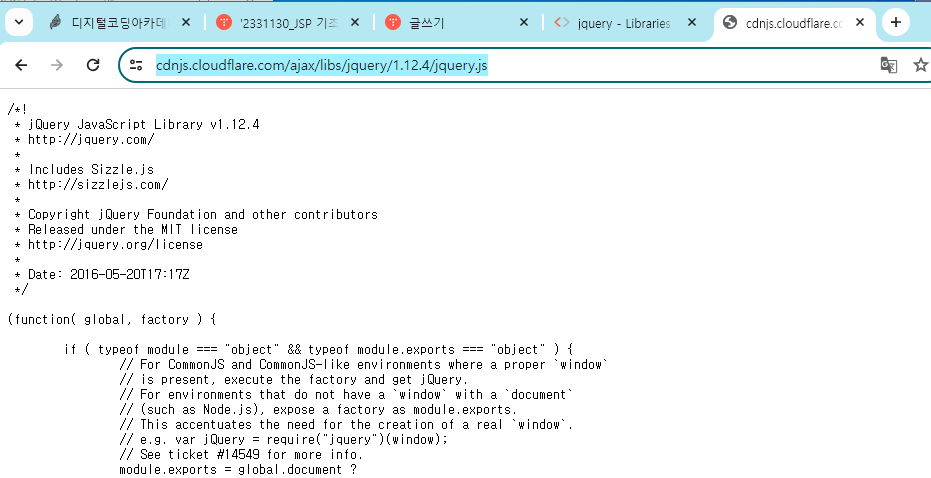The width and height of the screenshot is (931, 478).
Task: Open the tab search dropdown arrow
Action: (x=19, y=23)
